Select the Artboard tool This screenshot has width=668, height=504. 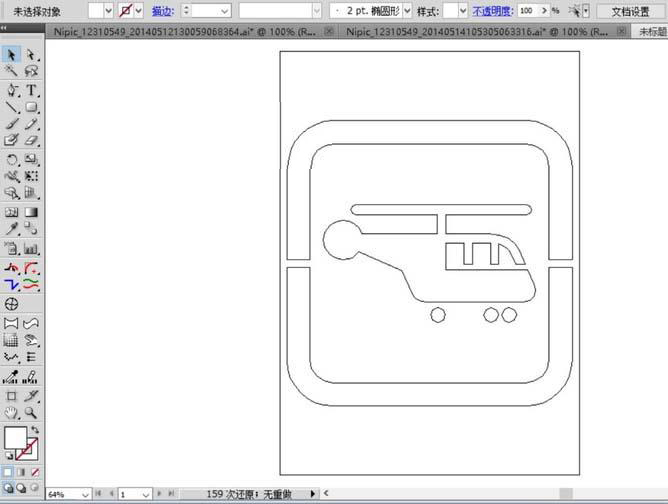12,396
